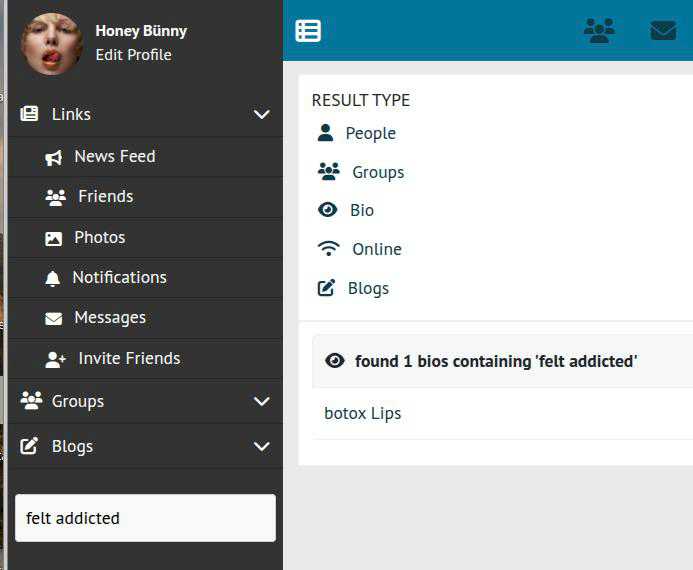This screenshot has height=570, width=693.
Task: Open the envelope mail icon in header
Action: [663, 31]
